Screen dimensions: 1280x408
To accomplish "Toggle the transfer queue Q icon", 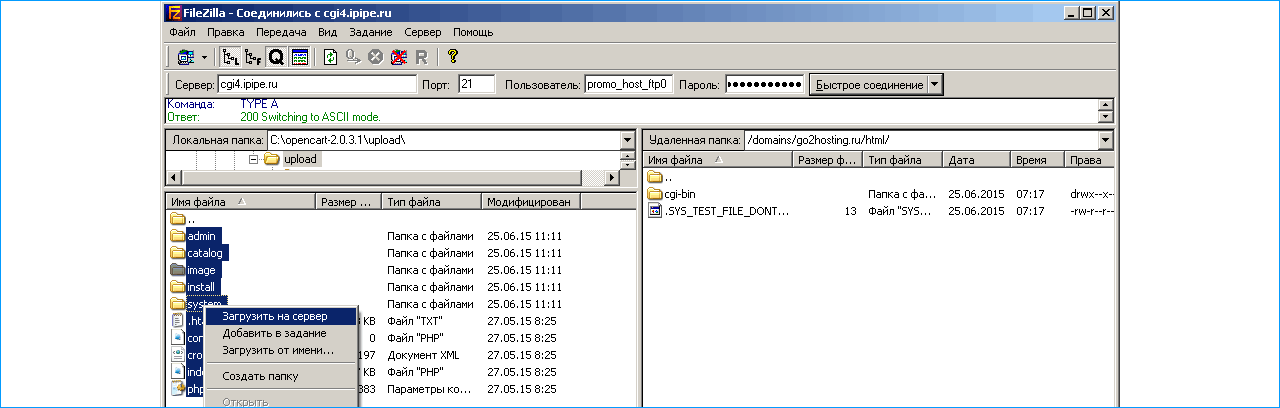I will pyautogui.click(x=276, y=57).
